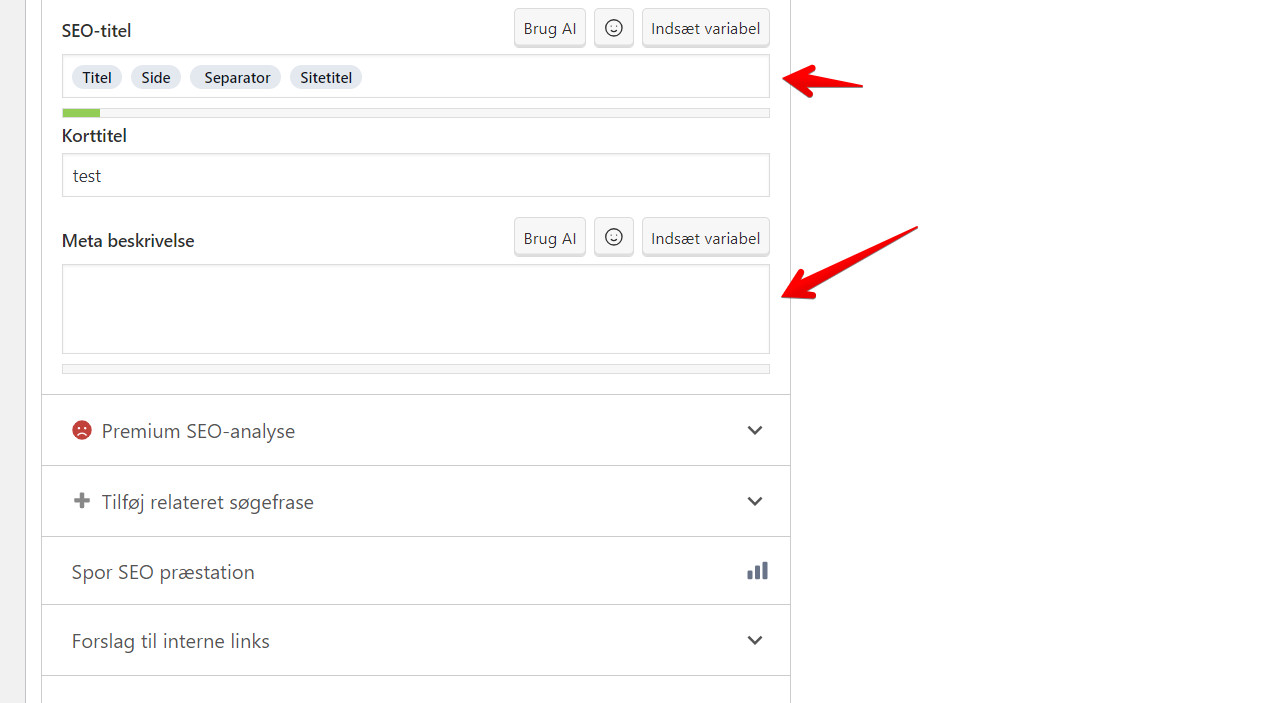Focus the Meta beskrivelse text area

[x=415, y=309]
